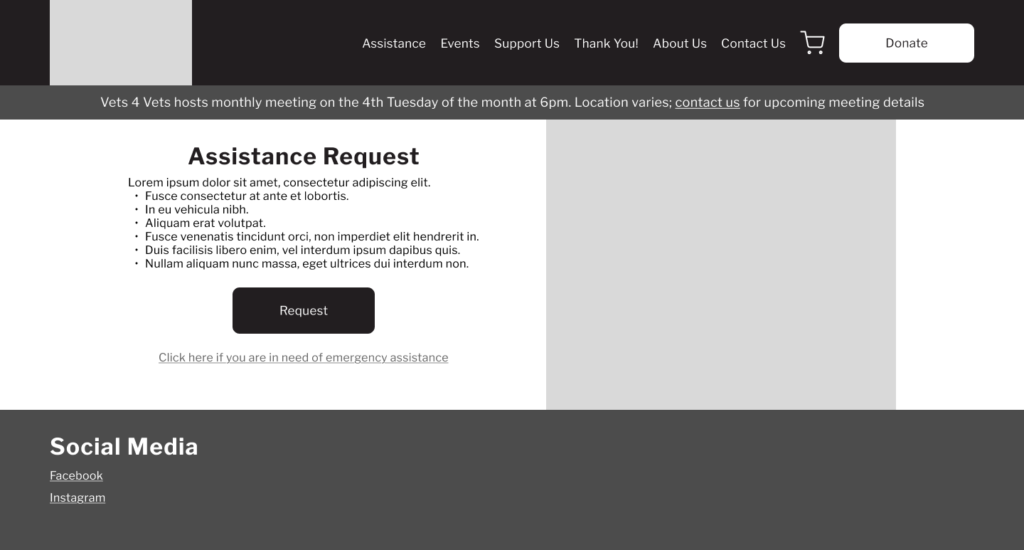Click the Aliquam erat volutpat bullet item
The width and height of the screenshot is (1024, 550).
204,223
